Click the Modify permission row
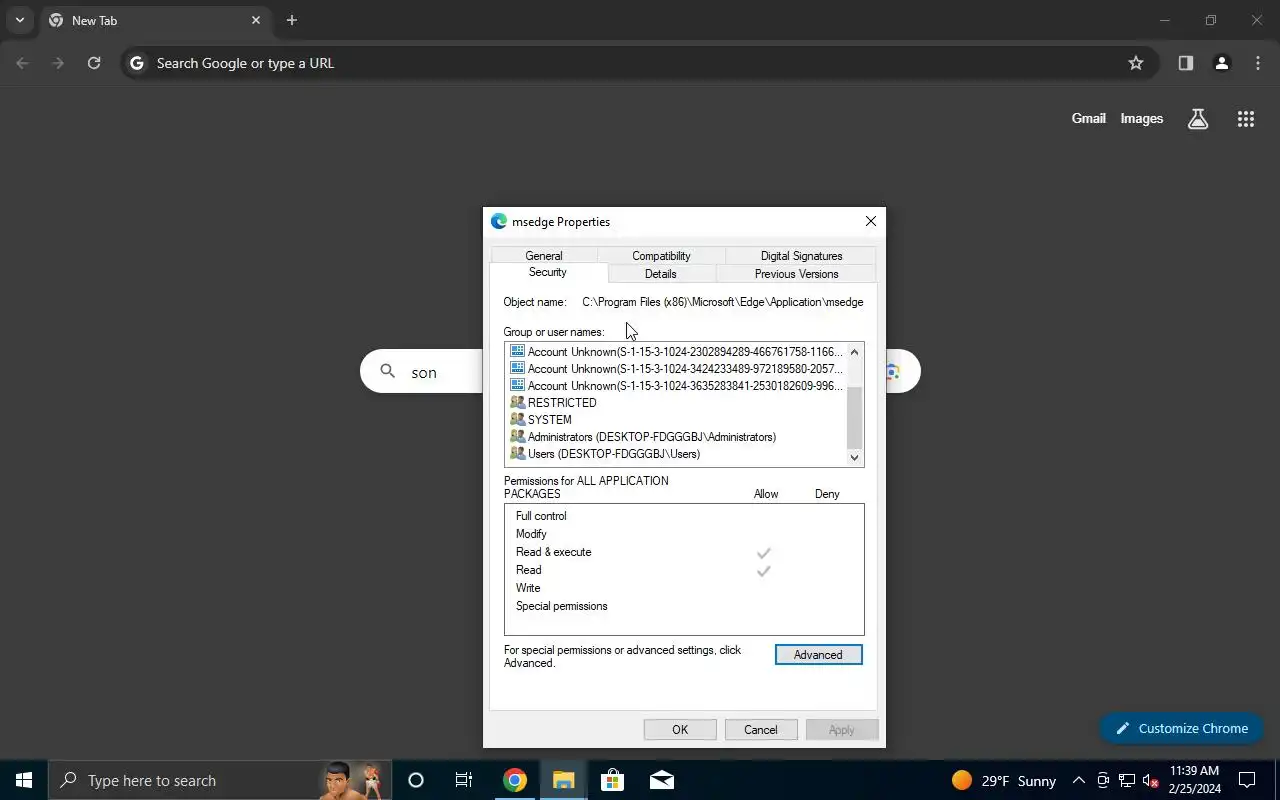The height and width of the screenshot is (800, 1280). [x=684, y=534]
